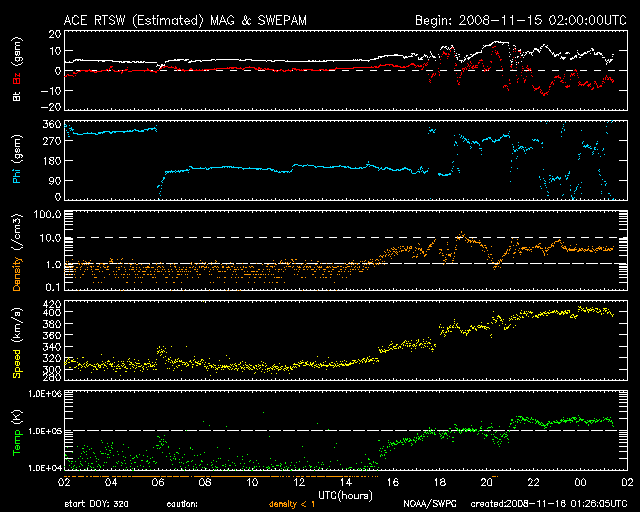Image resolution: width=640 pixels, height=512 pixels.
Task: Click the orange 'density < 1' legend text
Action: click(292, 504)
